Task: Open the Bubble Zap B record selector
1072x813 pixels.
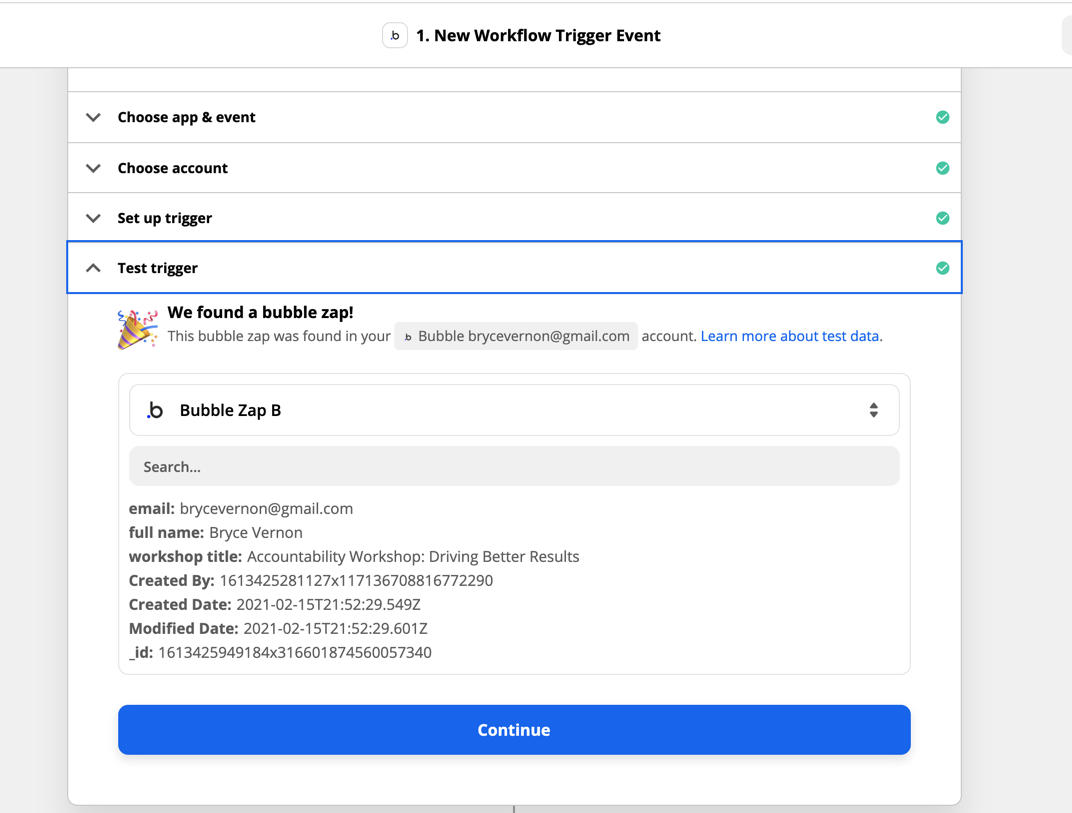Action: 514,410
